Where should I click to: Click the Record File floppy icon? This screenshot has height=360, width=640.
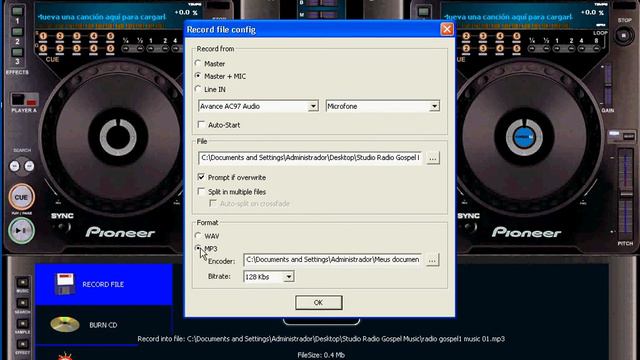pos(65,284)
